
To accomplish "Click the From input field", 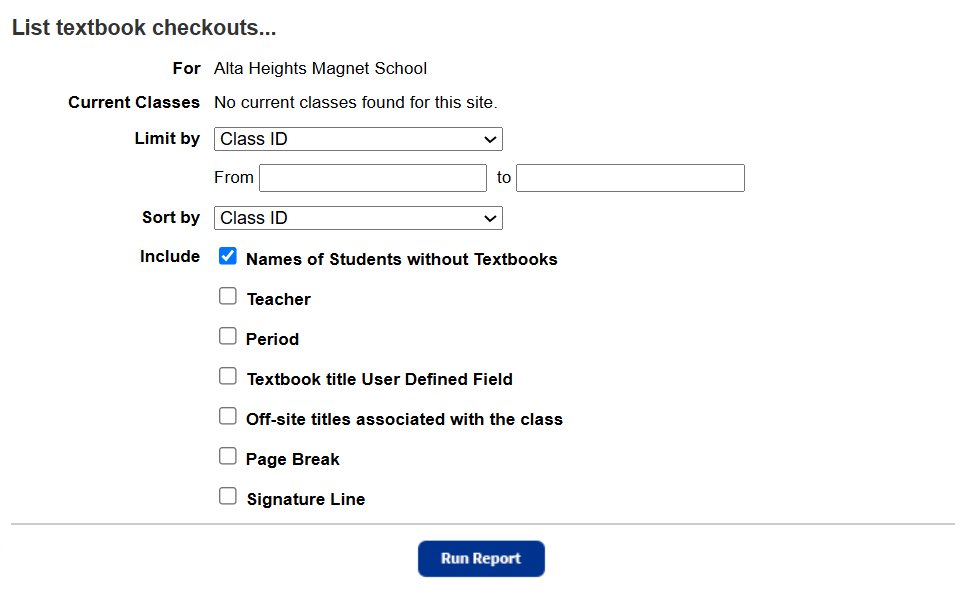I will (x=372, y=178).
